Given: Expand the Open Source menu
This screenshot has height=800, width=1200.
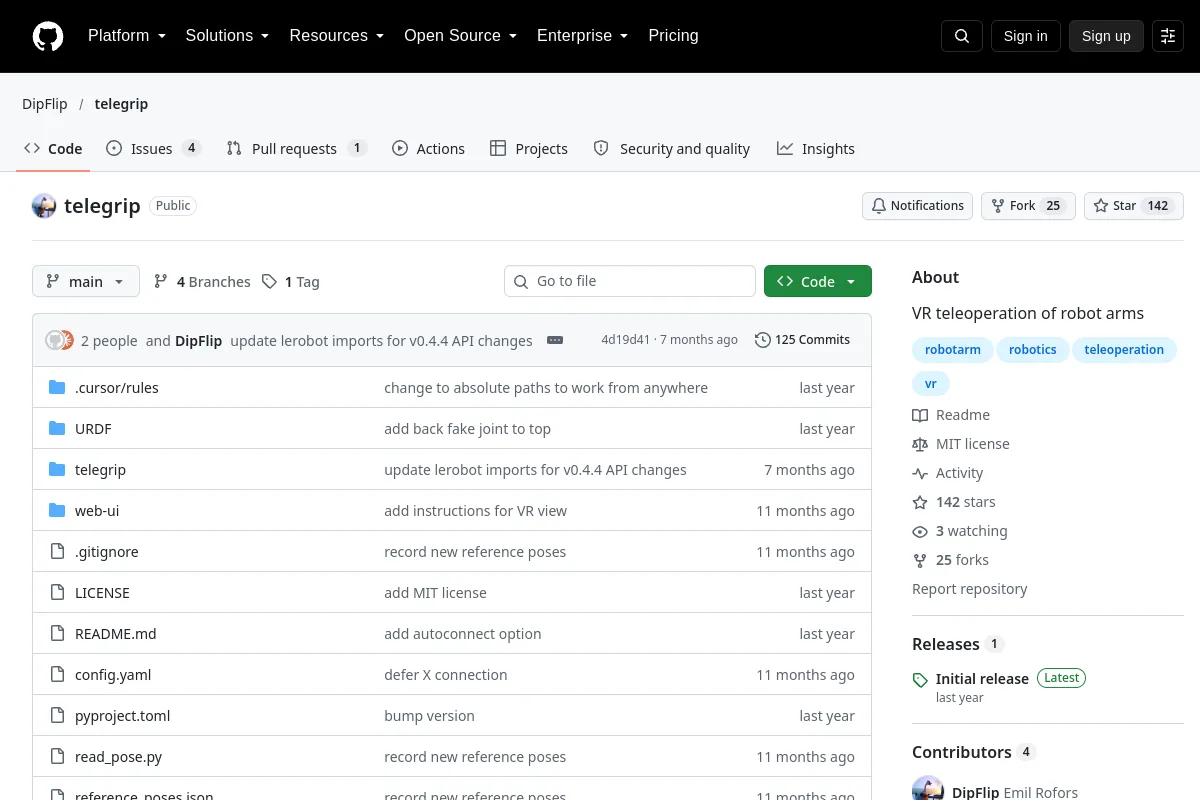Looking at the screenshot, I should (x=461, y=36).
